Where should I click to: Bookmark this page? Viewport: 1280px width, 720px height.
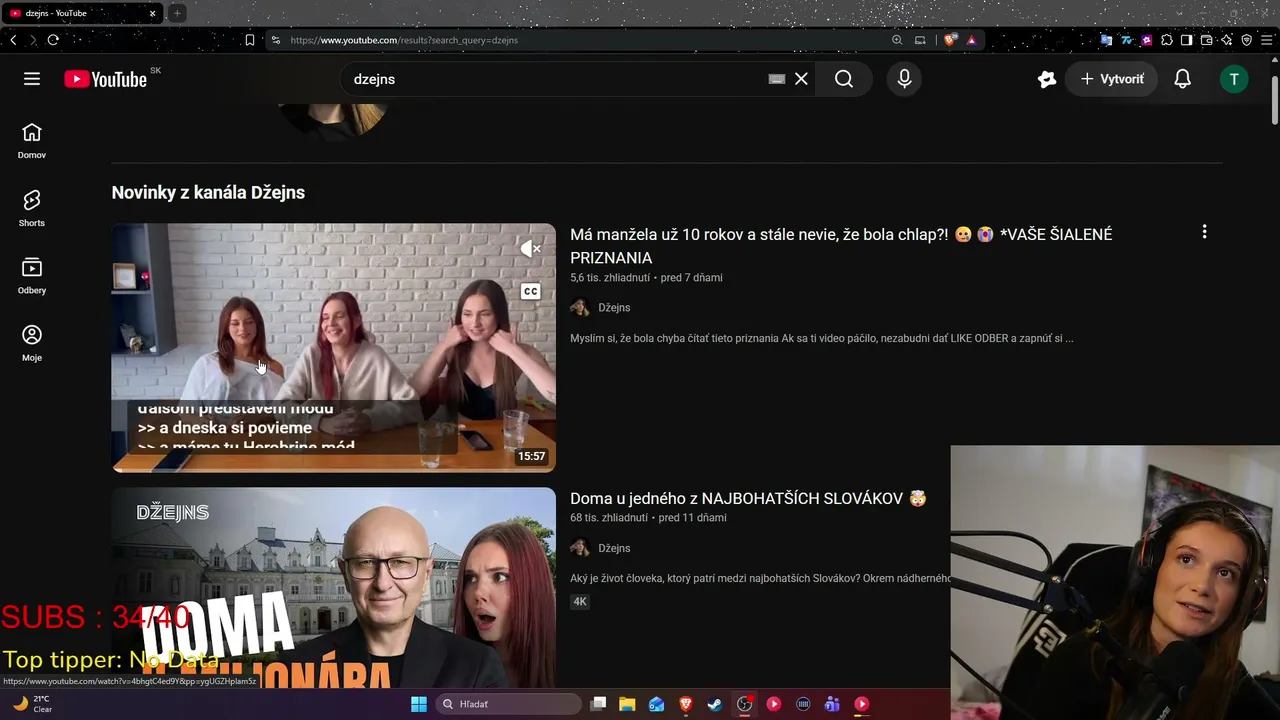pyautogui.click(x=250, y=40)
